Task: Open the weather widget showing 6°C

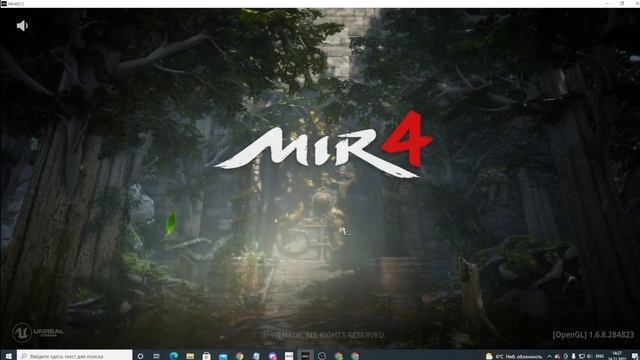Action: [x=515, y=356]
